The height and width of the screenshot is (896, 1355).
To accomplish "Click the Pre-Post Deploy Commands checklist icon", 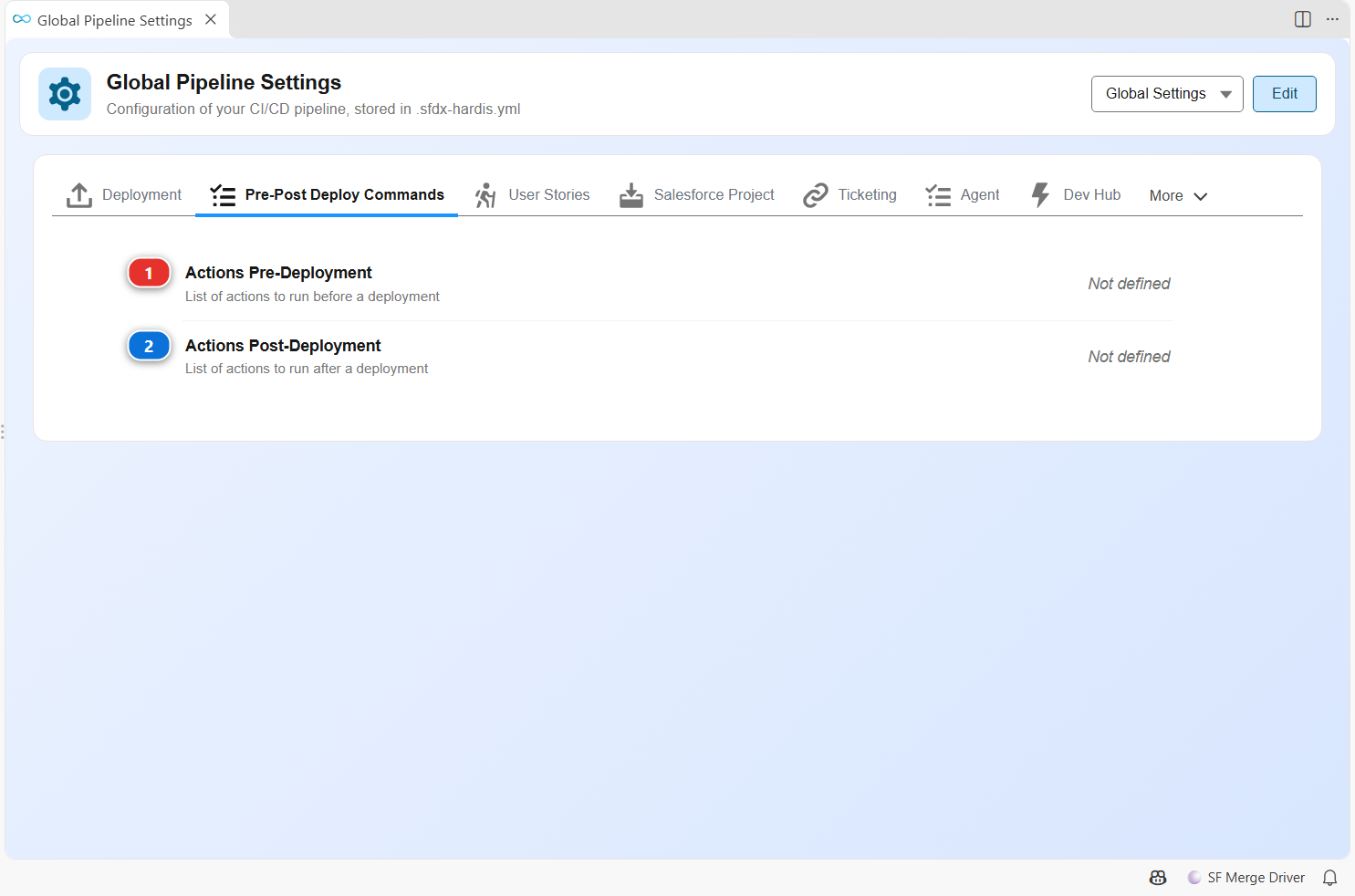I will pos(223,195).
